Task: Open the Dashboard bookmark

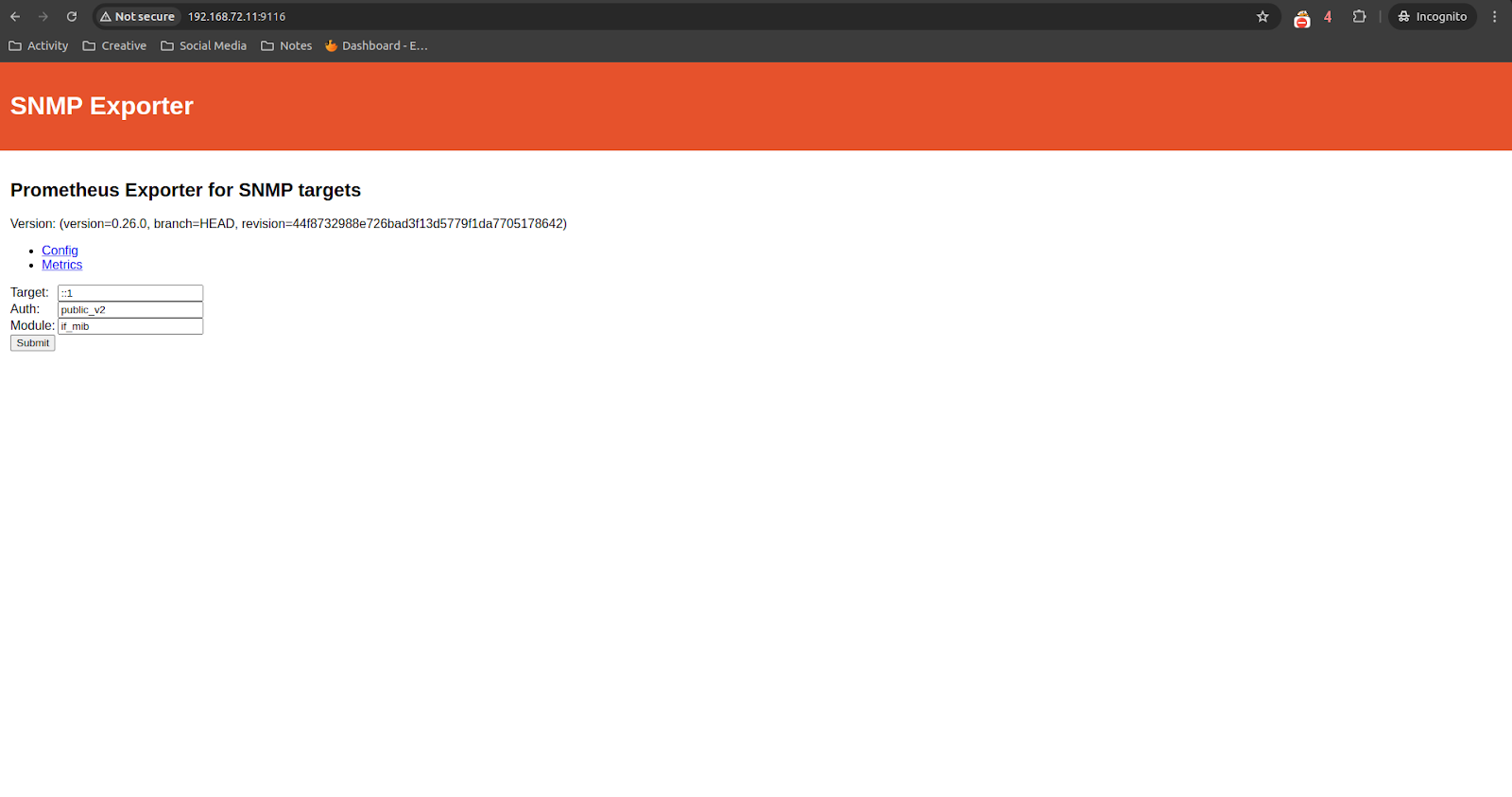Action: pos(376,45)
